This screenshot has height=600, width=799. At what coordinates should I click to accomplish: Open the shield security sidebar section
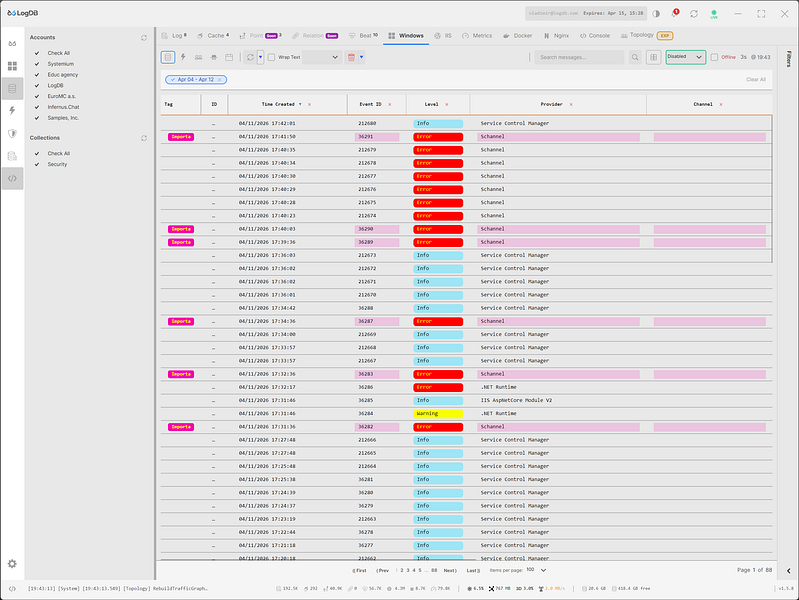[x=12, y=134]
